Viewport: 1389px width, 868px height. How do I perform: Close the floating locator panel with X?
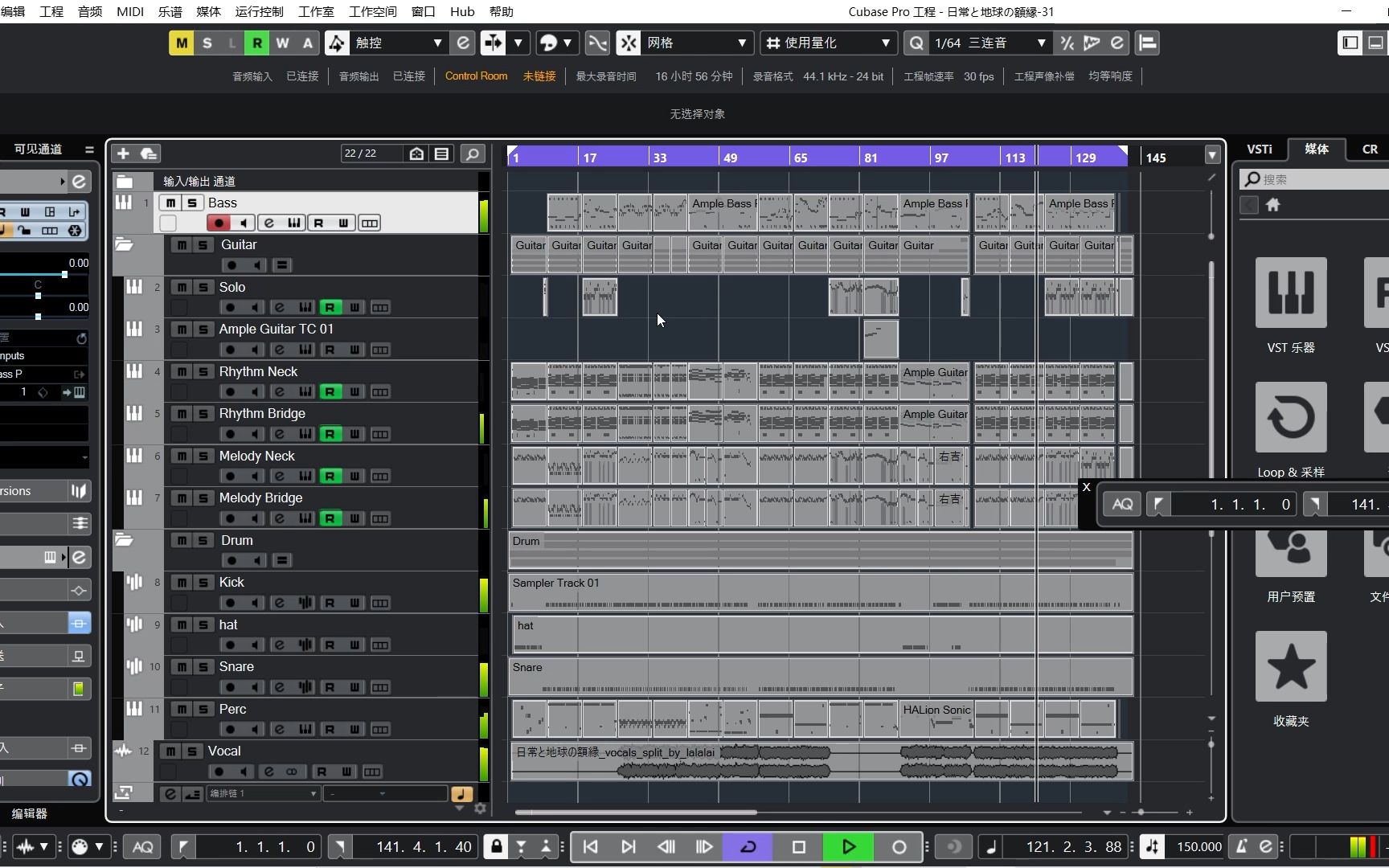click(1086, 487)
